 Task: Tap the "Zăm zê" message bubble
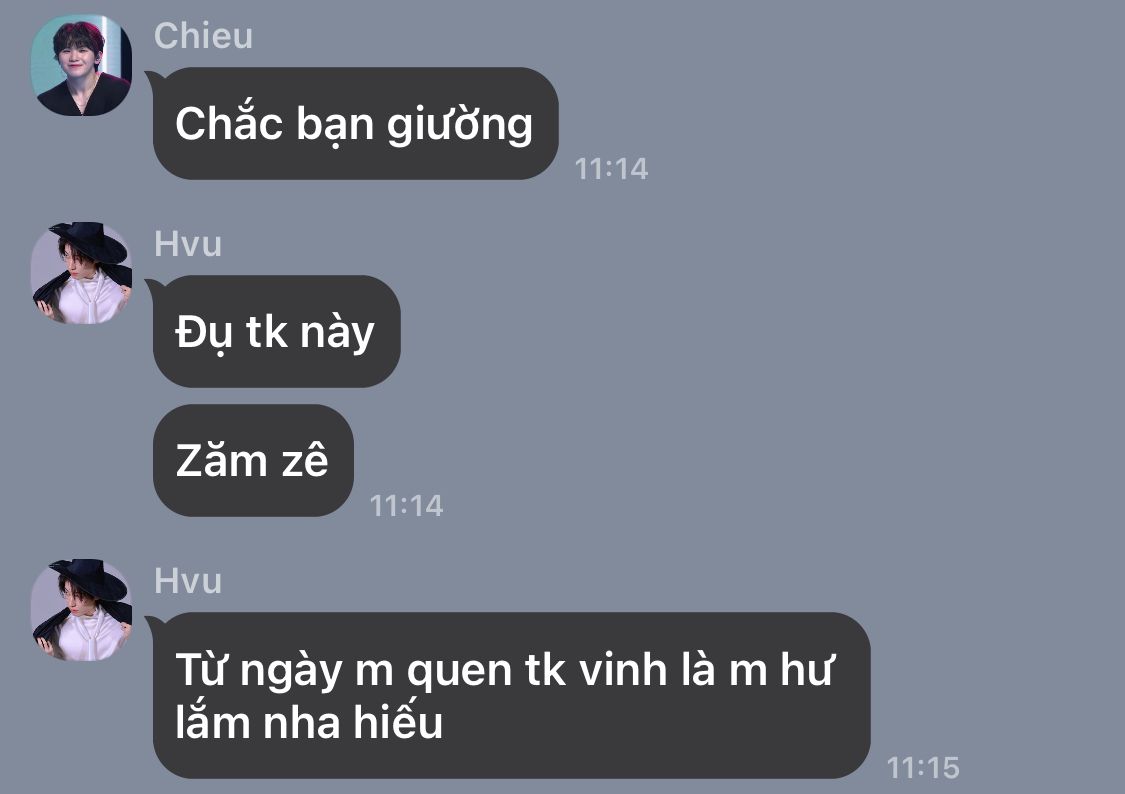click(253, 460)
